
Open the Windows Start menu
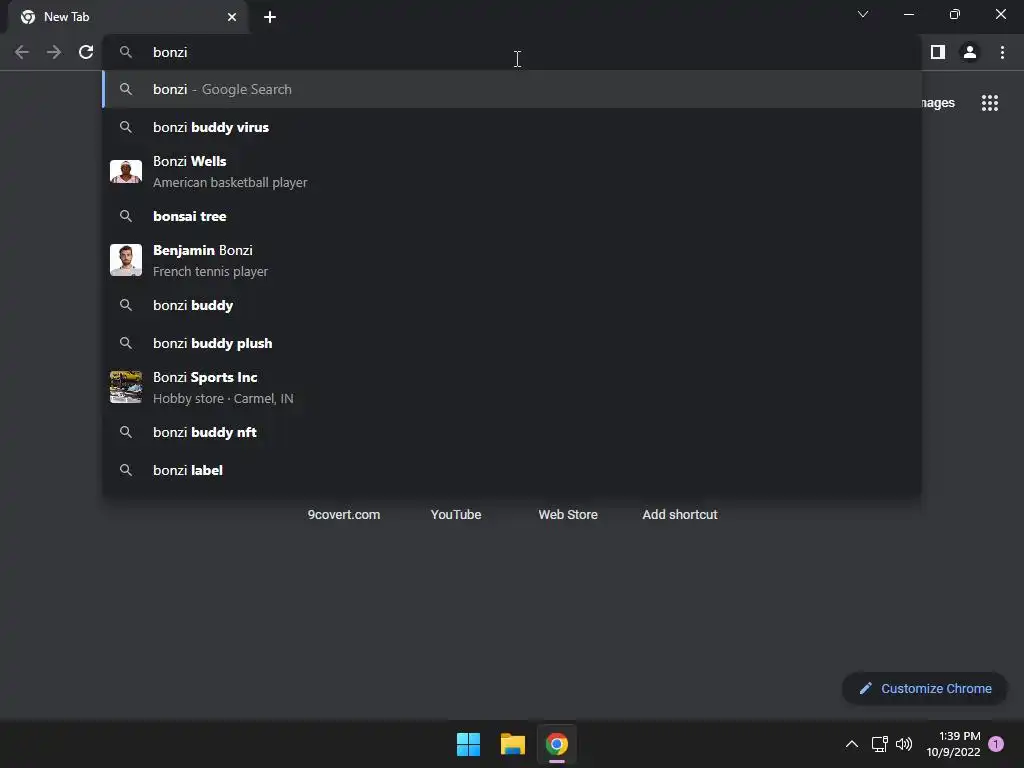pyautogui.click(x=468, y=744)
